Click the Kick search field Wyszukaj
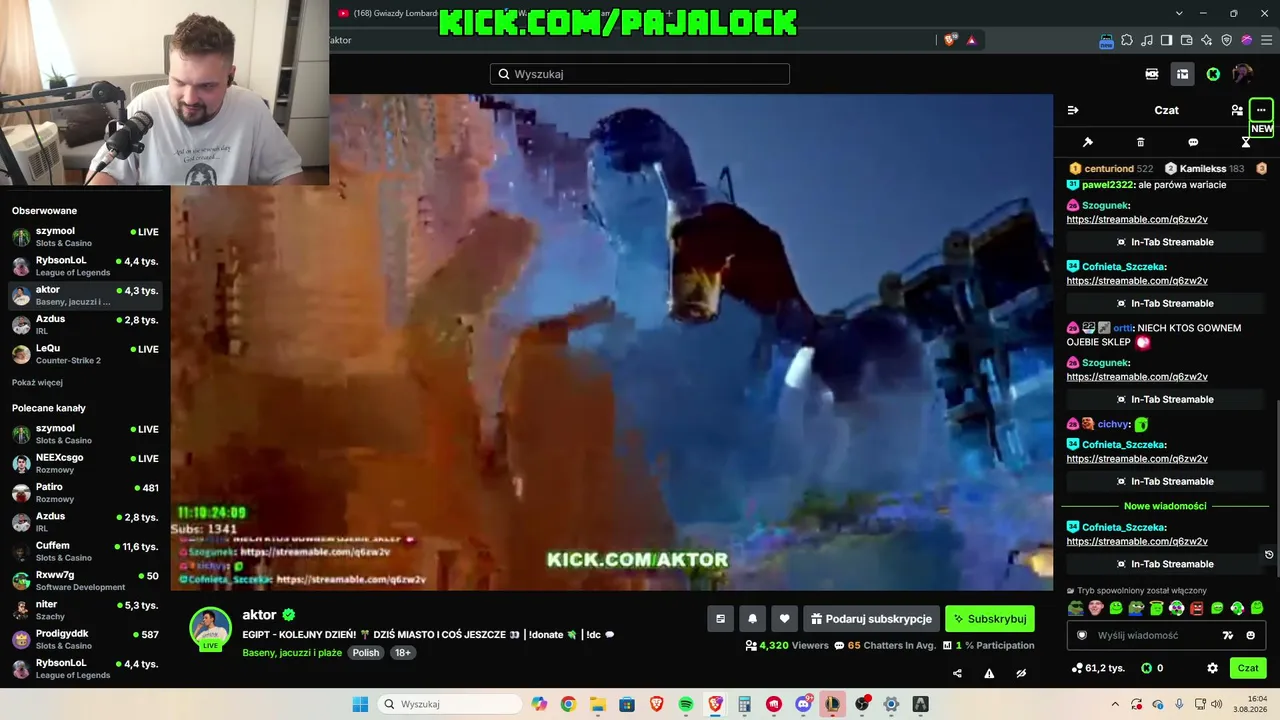 click(x=640, y=74)
